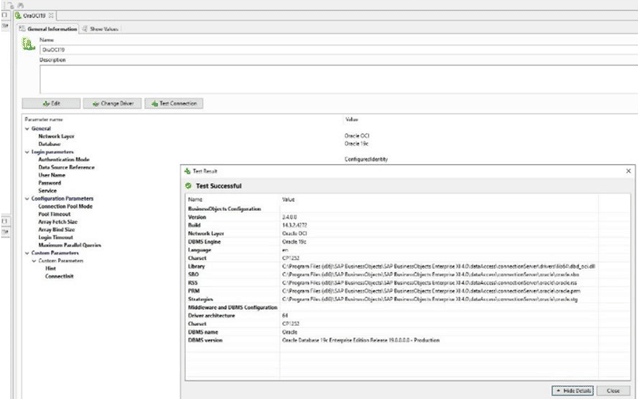This screenshot has height=399, width=638.
Task: Close the OraOCI19 editor tab
Action: tap(51, 15)
